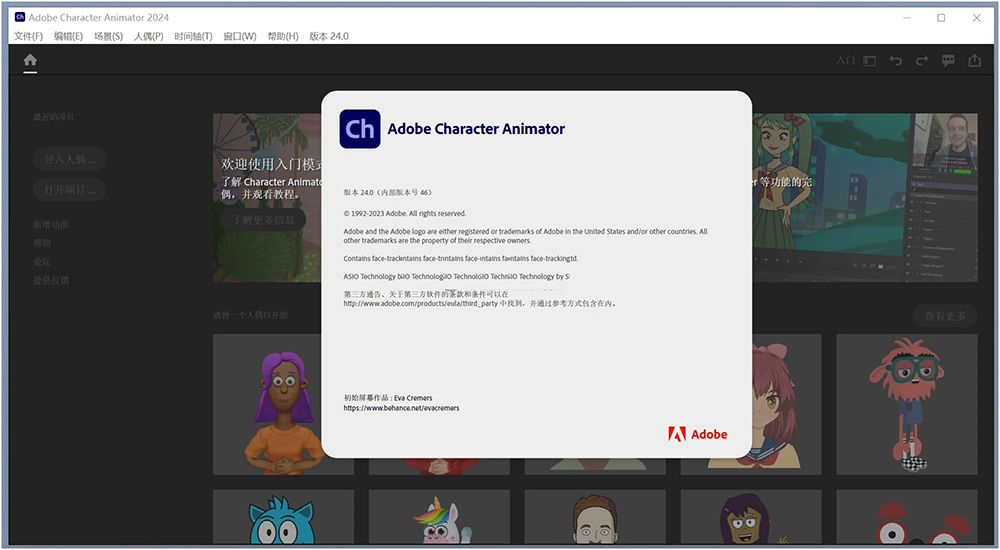The image size is (1000, 550).
Task: Click the 欢迎使用入门模式 banner heading
Action: [x=272, y=165]
